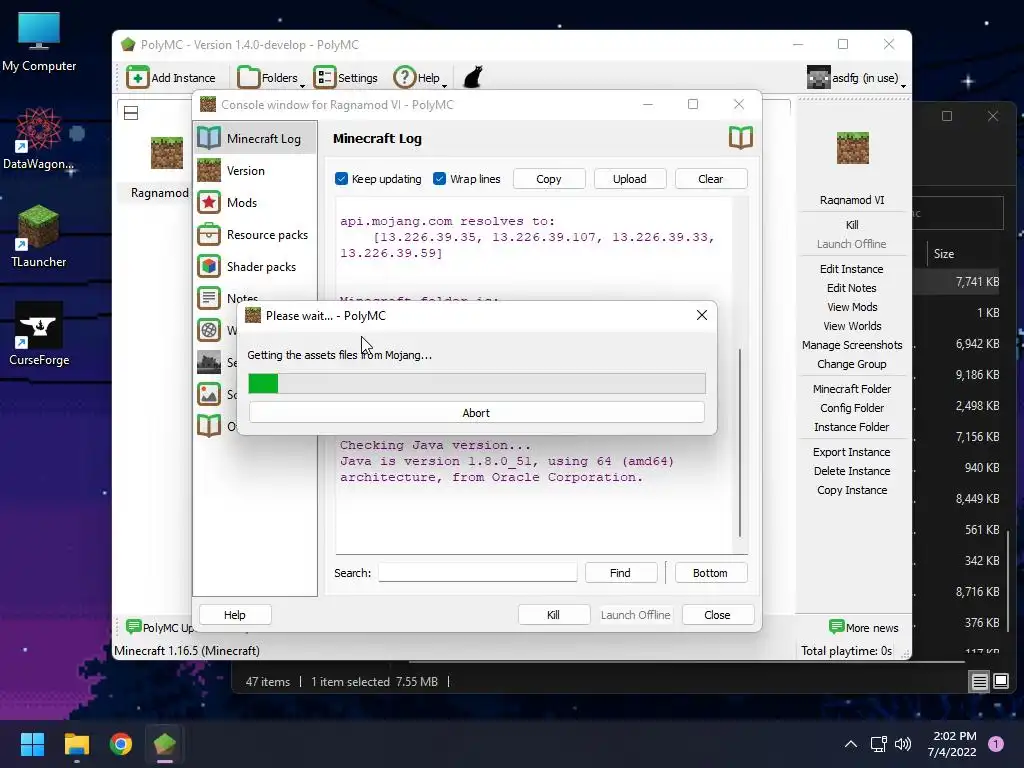This screenshot has height=768, width=1024.
Task: Open the Shader packs page
Action: coord(255,266)
